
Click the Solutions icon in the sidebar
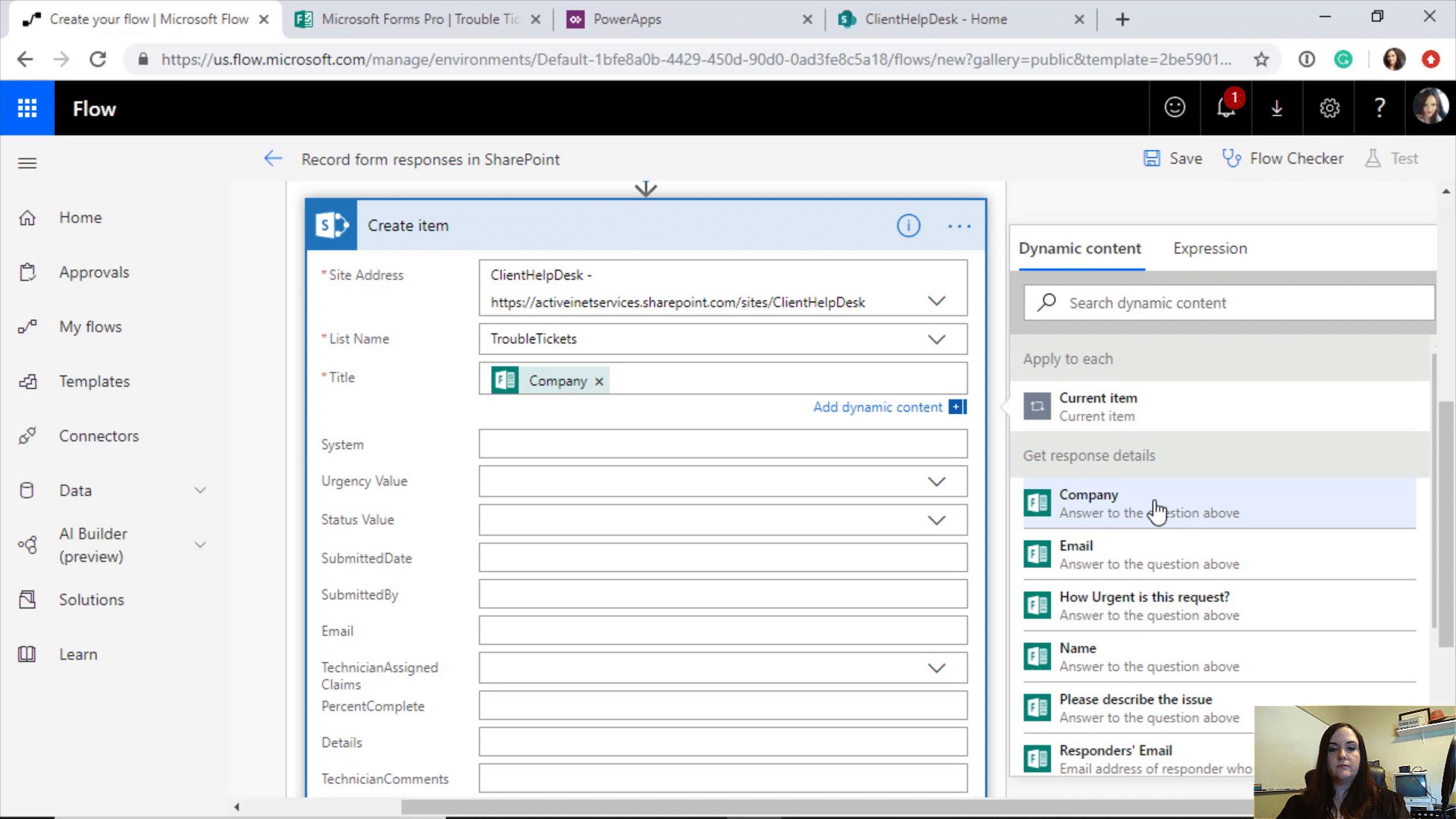pos(27,600)
